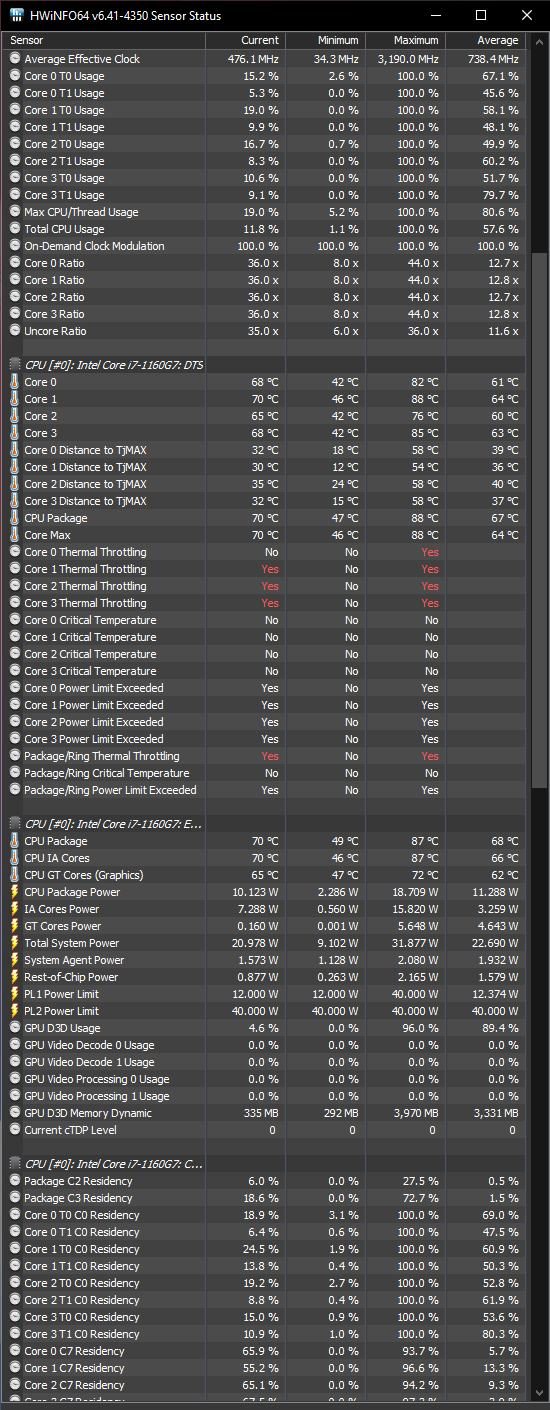Click icon beside Package/Ring Thermal Throttling
The image size is (550, 1410).
pyautogui.click(x=14, y=756)
